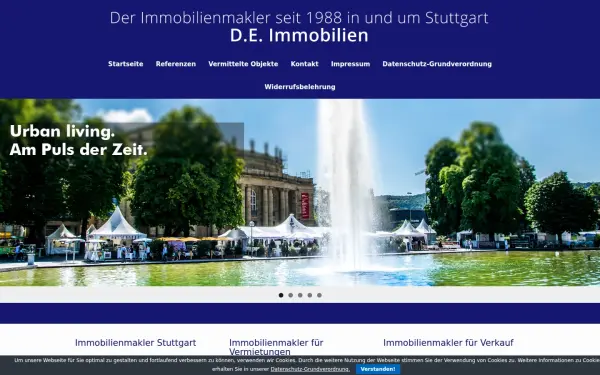Open the Widerrufsbelehrung menu item
Image resolution: width=600 pixels, height=375 pixels.
[x=300, y=87]
